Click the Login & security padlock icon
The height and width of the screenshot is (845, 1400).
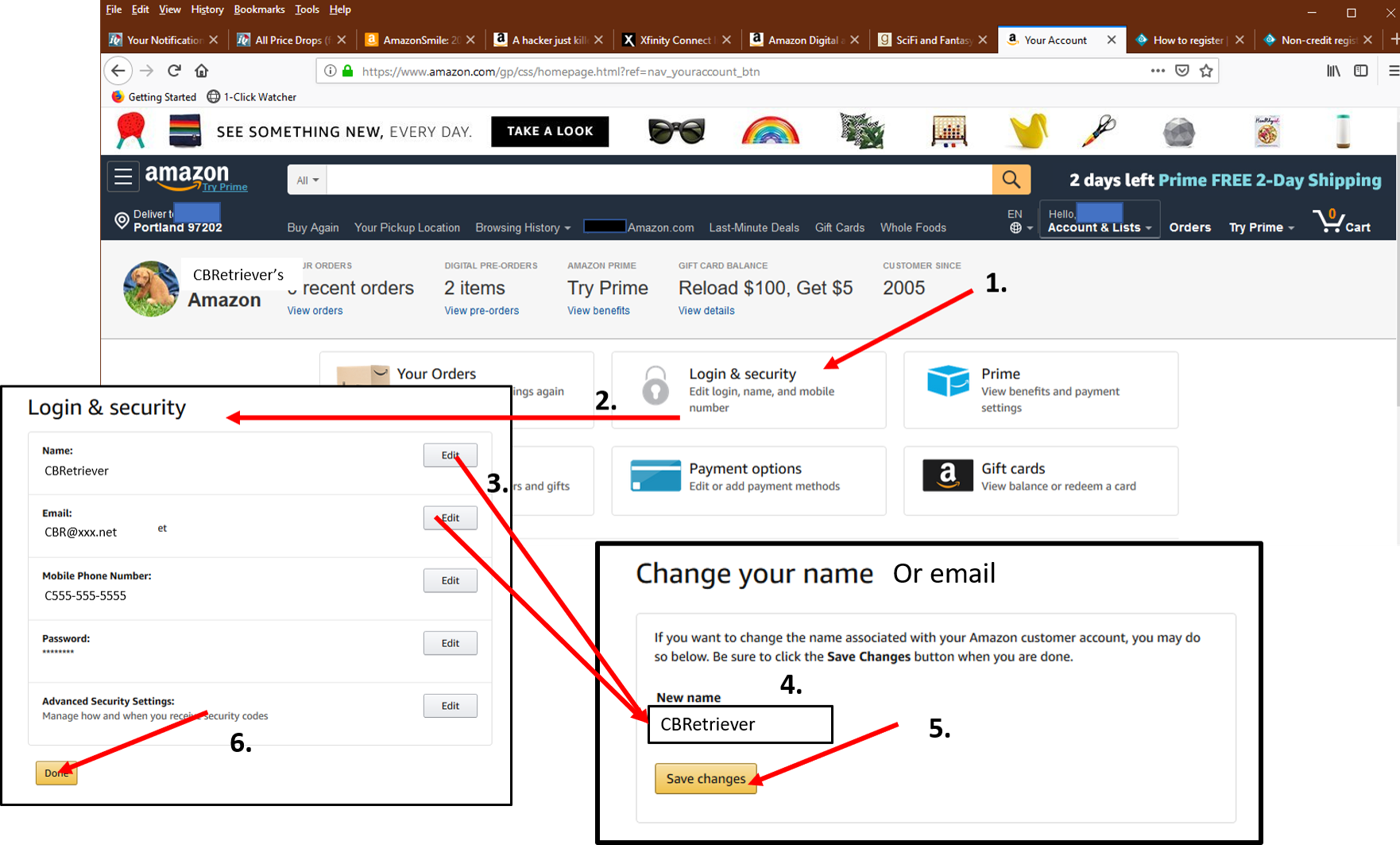click(656, 386)
